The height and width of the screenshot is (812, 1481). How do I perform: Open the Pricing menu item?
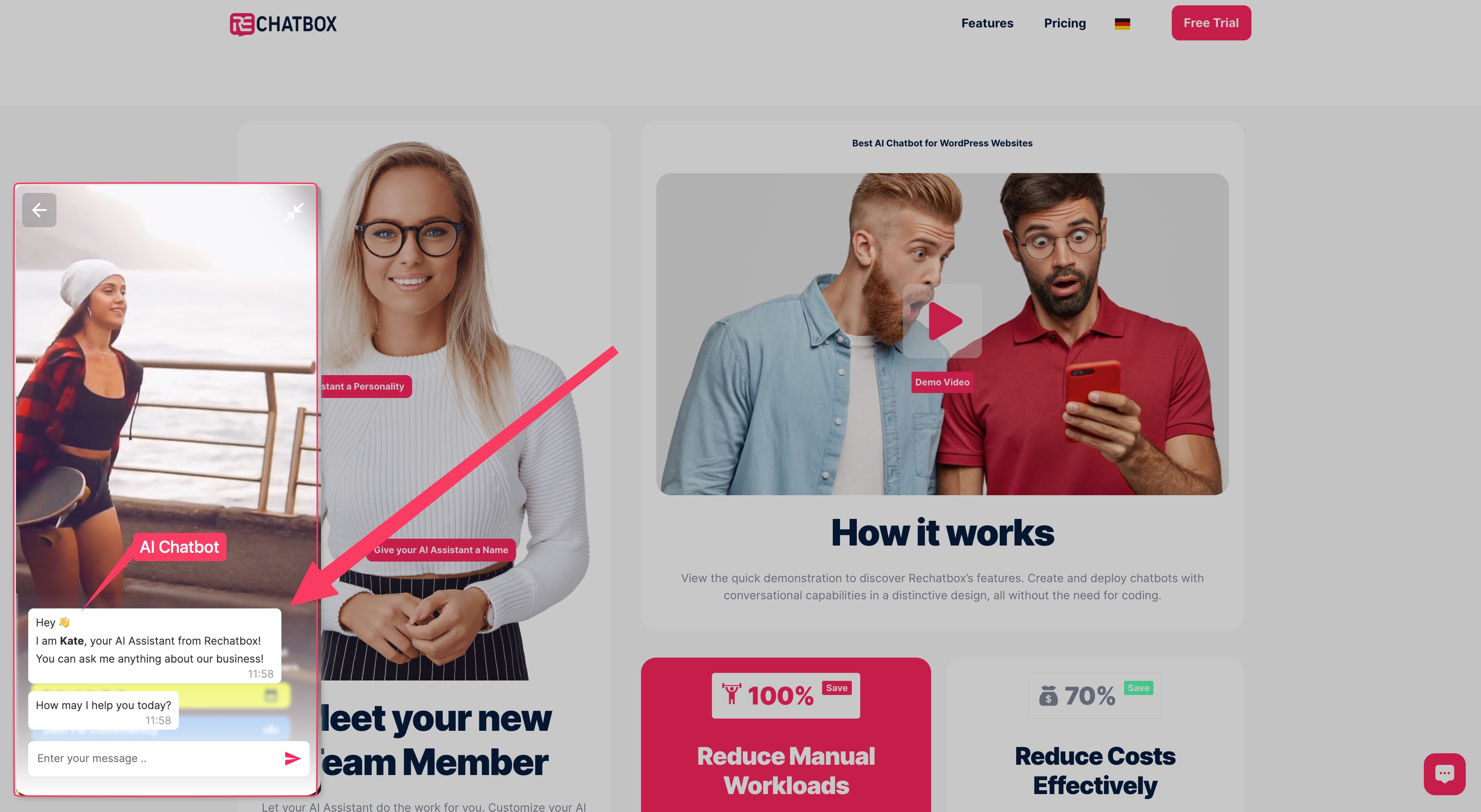[1065, 23]
